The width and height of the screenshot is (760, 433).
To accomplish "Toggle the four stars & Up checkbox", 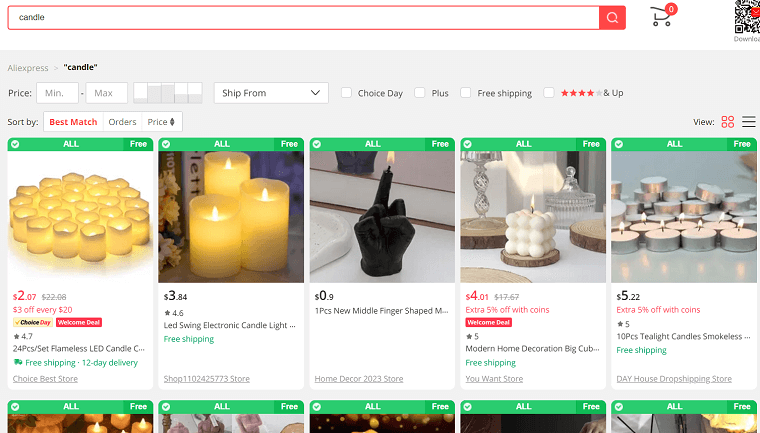I will (549, 93).
